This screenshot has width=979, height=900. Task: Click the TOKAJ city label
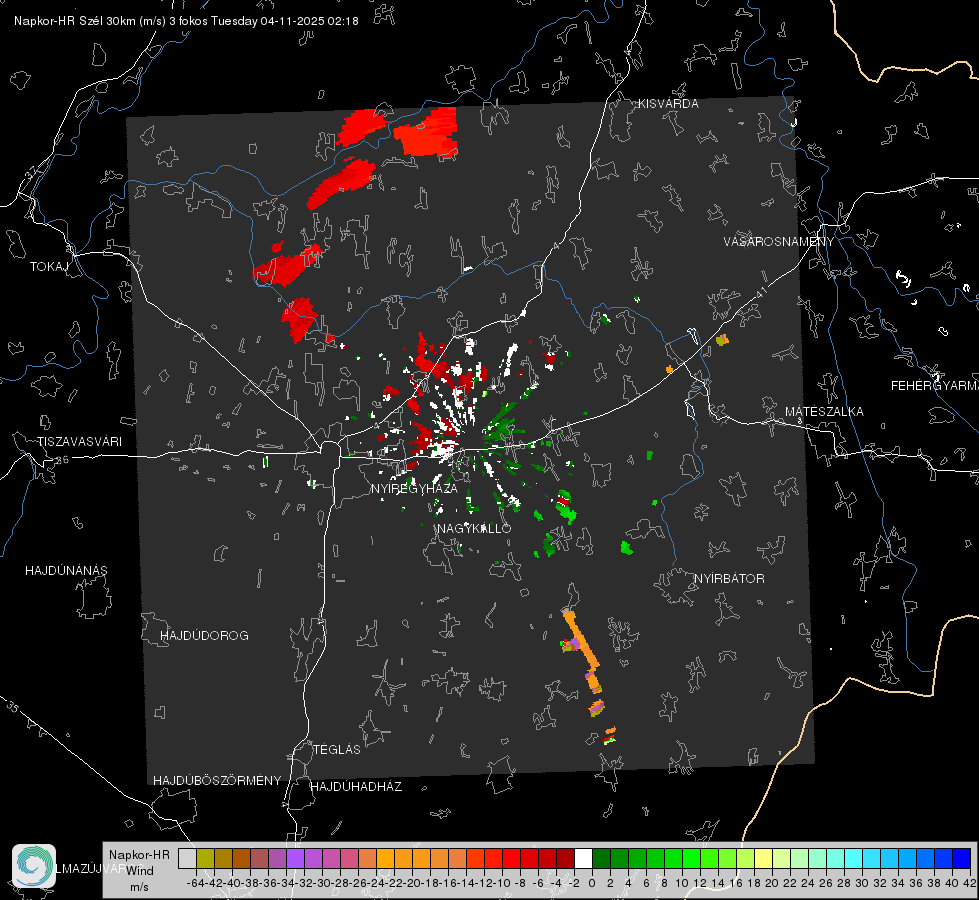(x=49, y=267)
